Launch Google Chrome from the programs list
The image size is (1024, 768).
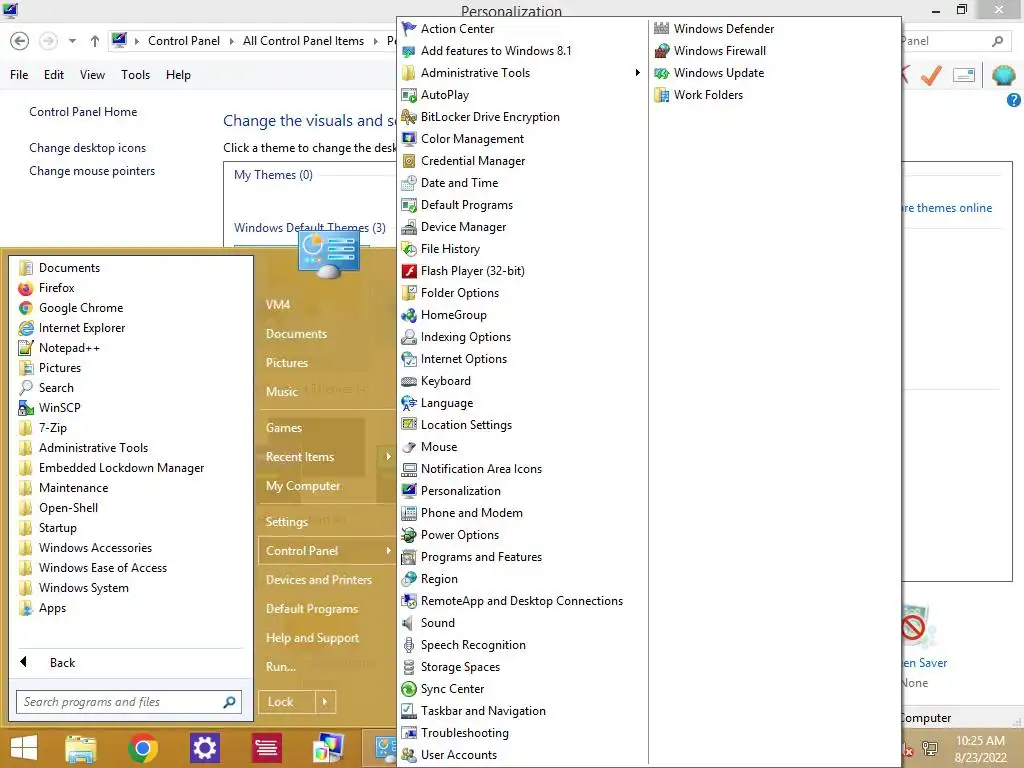click(80, 308)
